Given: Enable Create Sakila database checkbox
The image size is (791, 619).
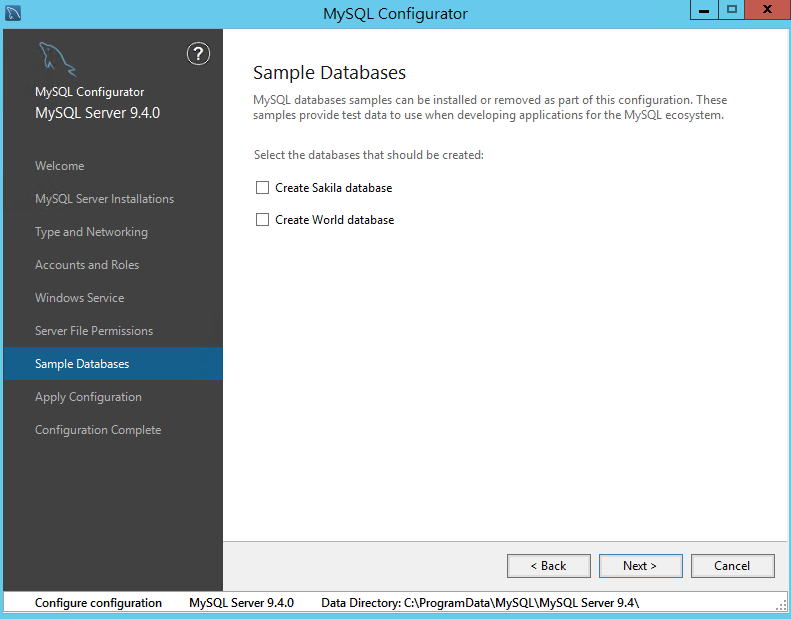Looking at the screenshot, I should click(262, 188).
